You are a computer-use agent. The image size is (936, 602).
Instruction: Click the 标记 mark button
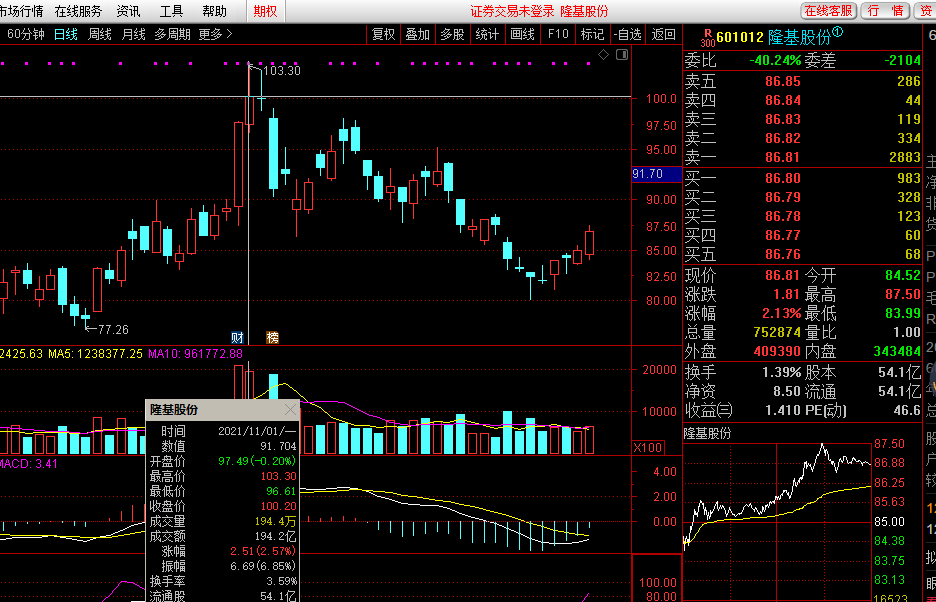click(592, 35)
